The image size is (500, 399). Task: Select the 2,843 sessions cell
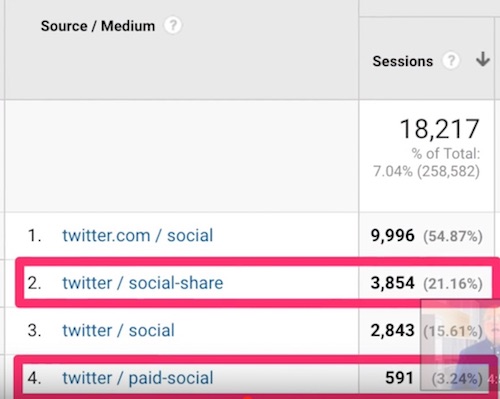[392, 331]
